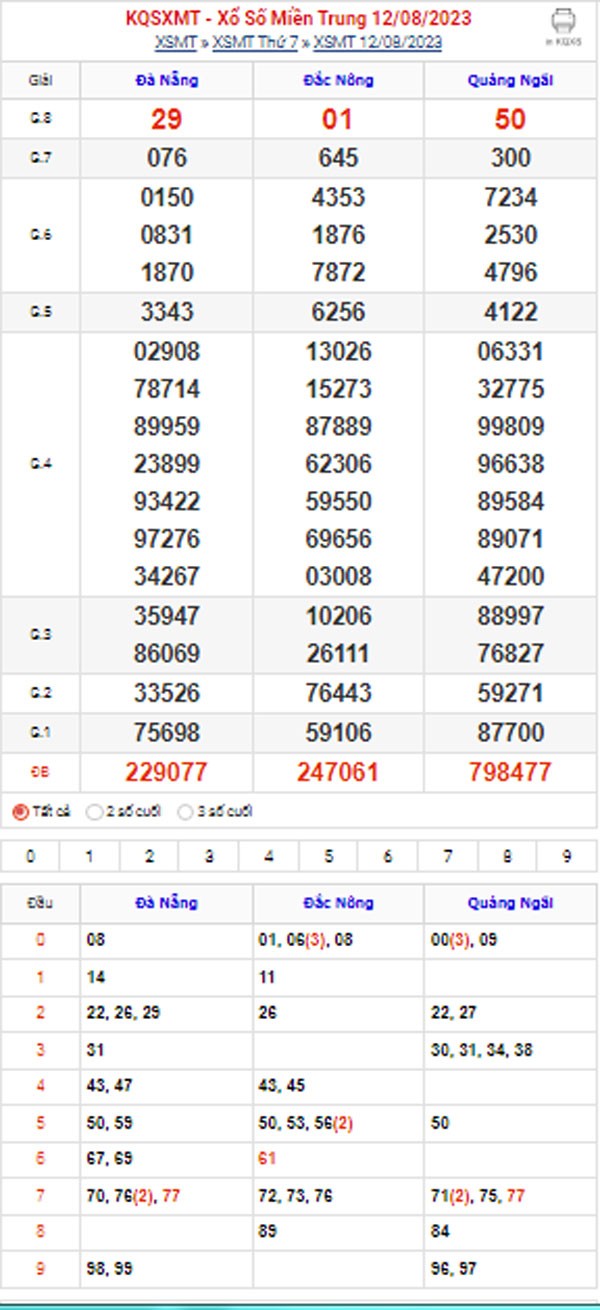Go to 'XSMT Thứ 7' breadcrumb link
The image size is (600, 1310).
tap(255, 42)
